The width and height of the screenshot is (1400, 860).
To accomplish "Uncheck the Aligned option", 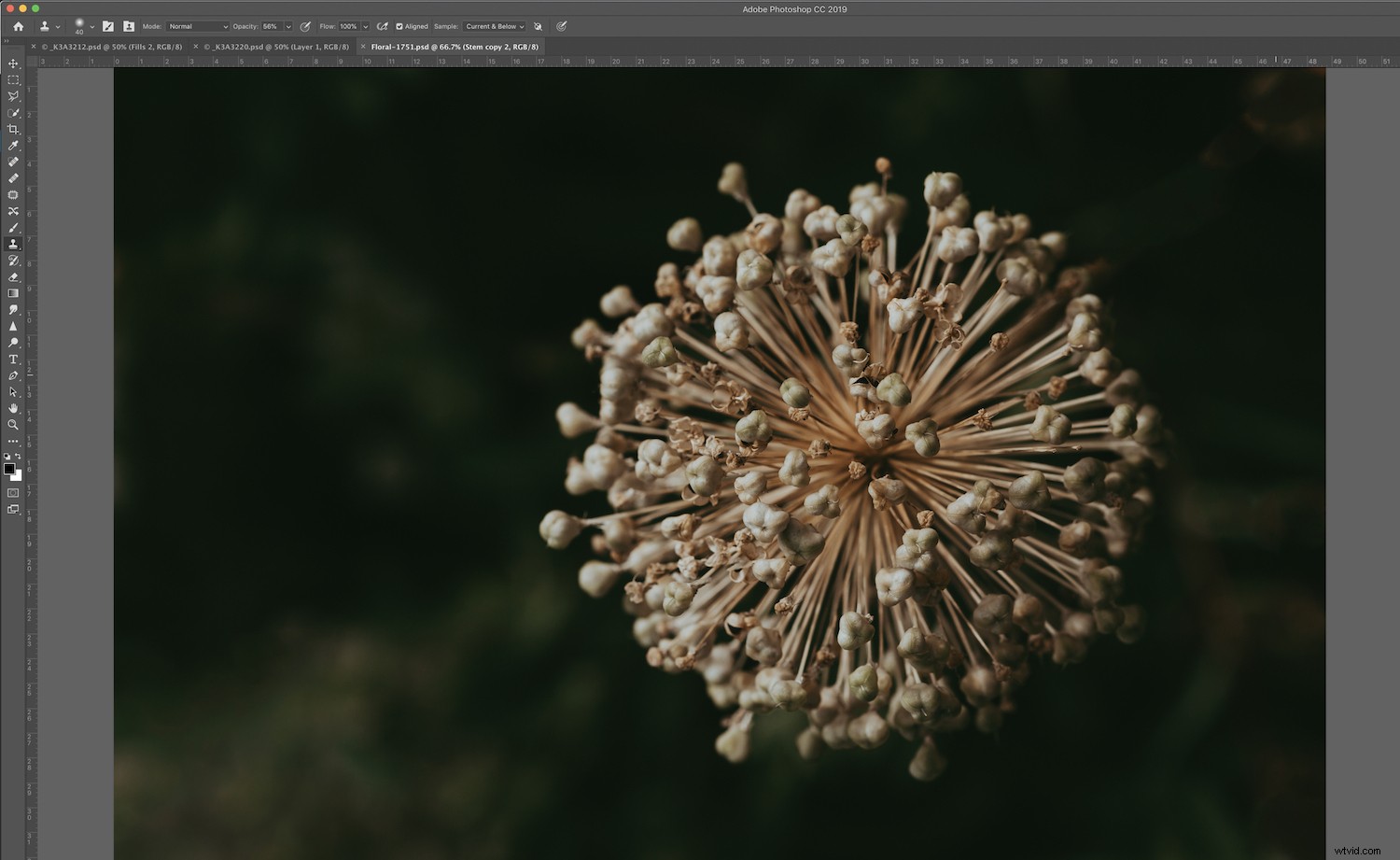I will tap(399, 26).
